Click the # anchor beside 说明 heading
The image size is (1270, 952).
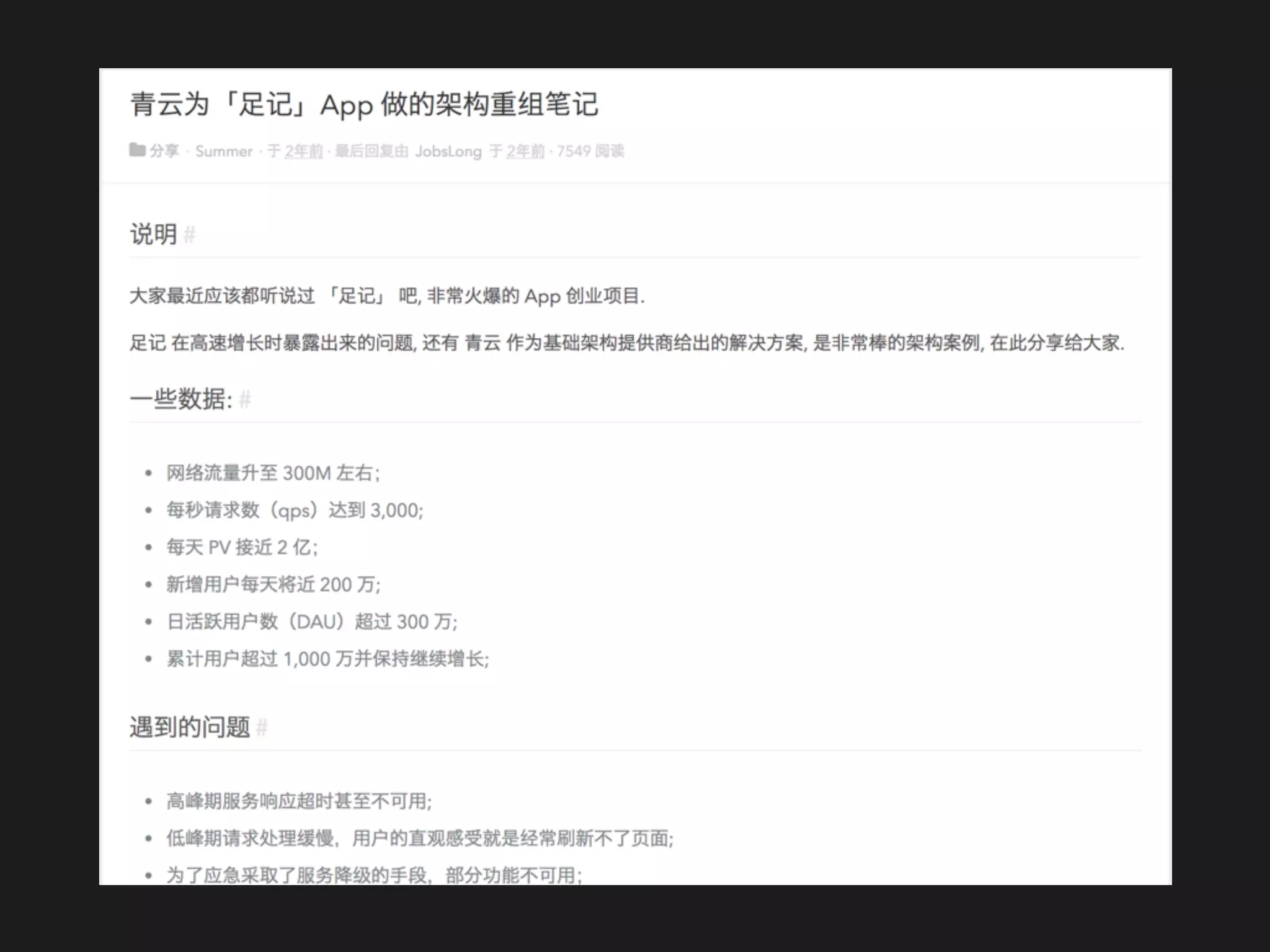tap(190, 235)
